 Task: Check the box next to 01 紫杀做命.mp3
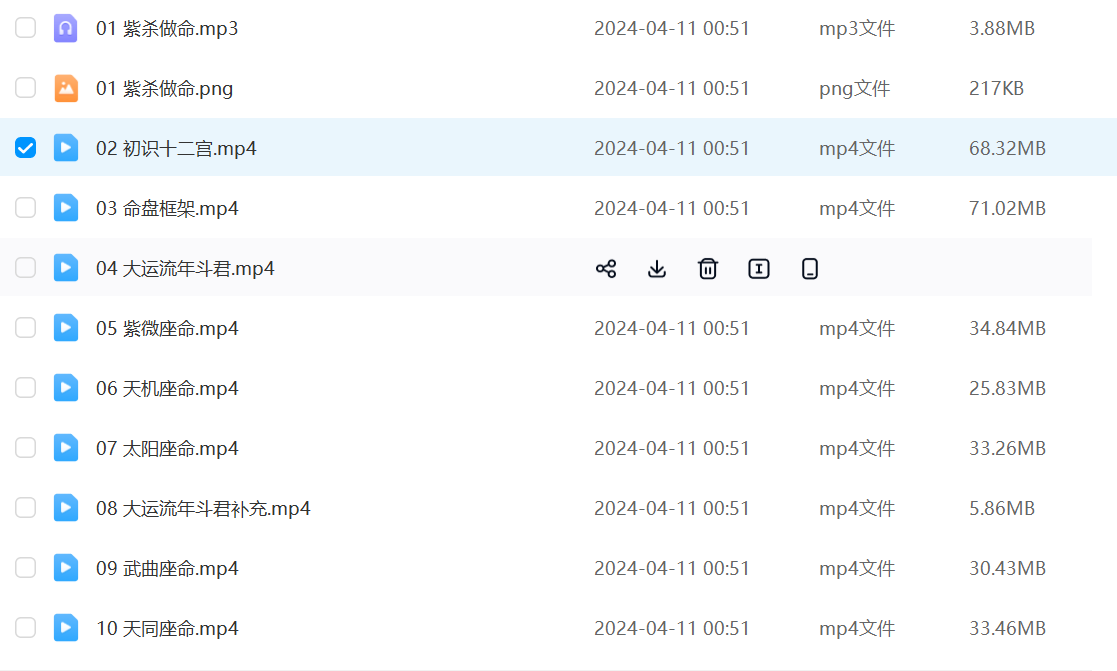tap(25, 28)
